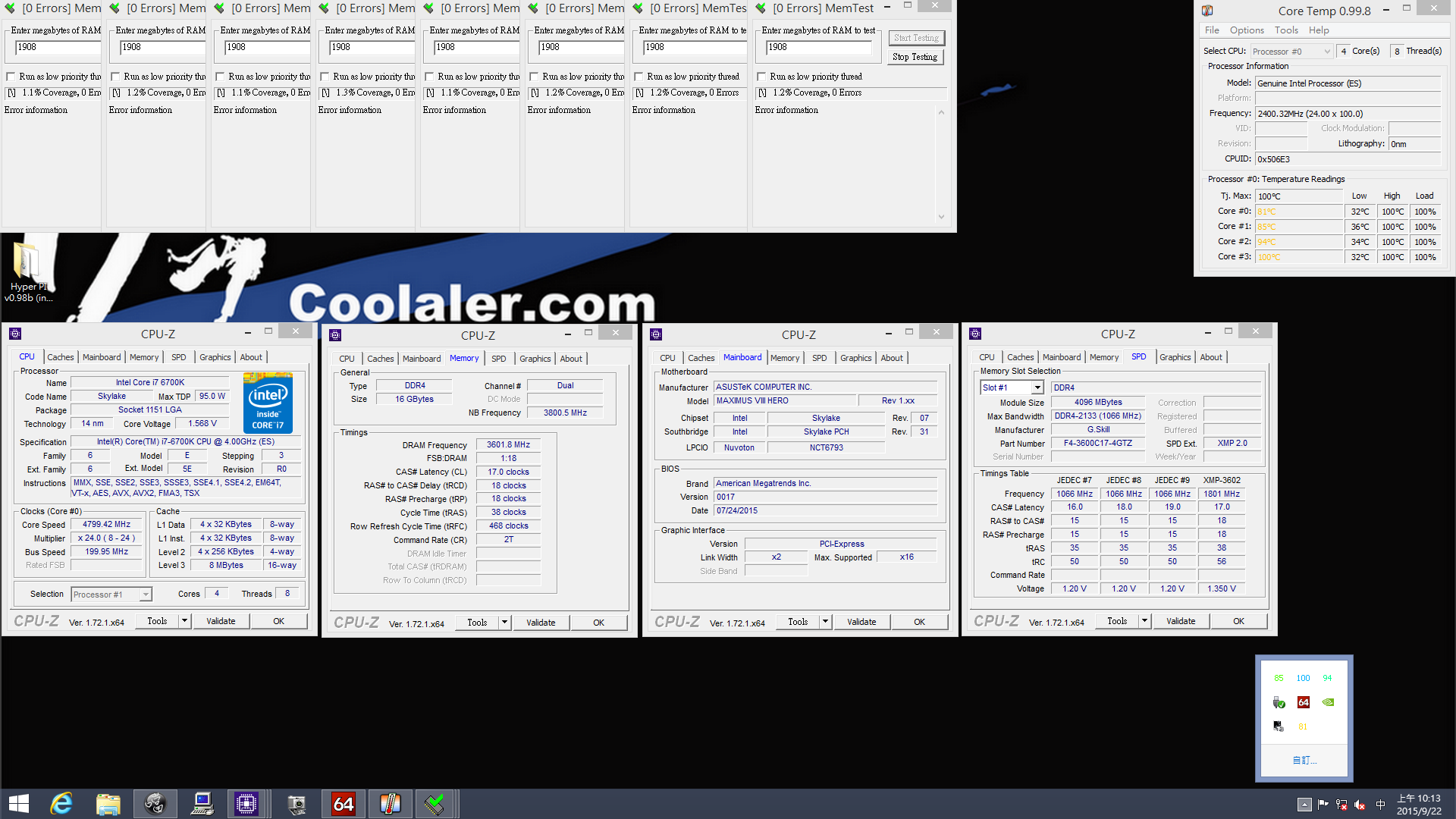Open Core Temp Options menu
Screen dimensions: 1456x819
[x=1246, y=30]
